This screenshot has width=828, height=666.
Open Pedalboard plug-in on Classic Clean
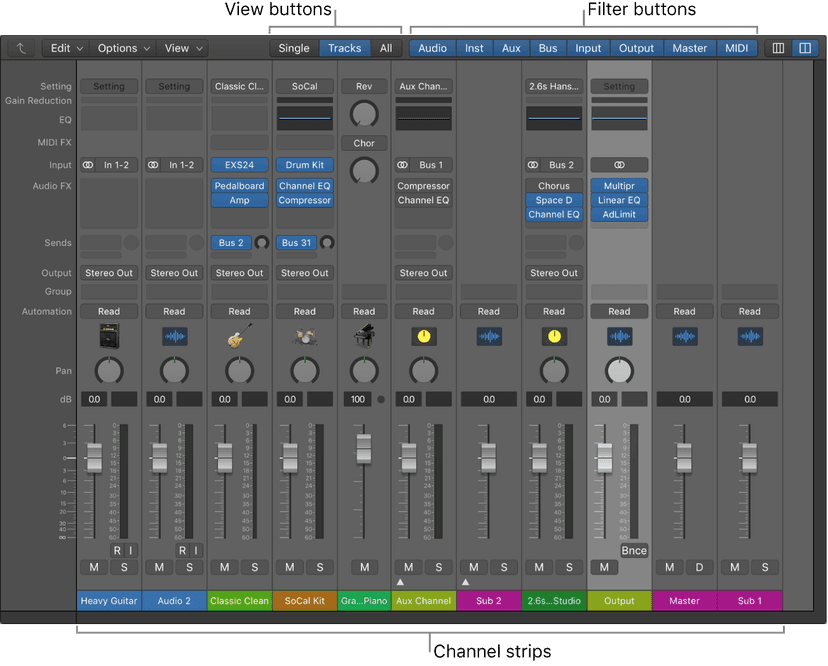[239, 186]
